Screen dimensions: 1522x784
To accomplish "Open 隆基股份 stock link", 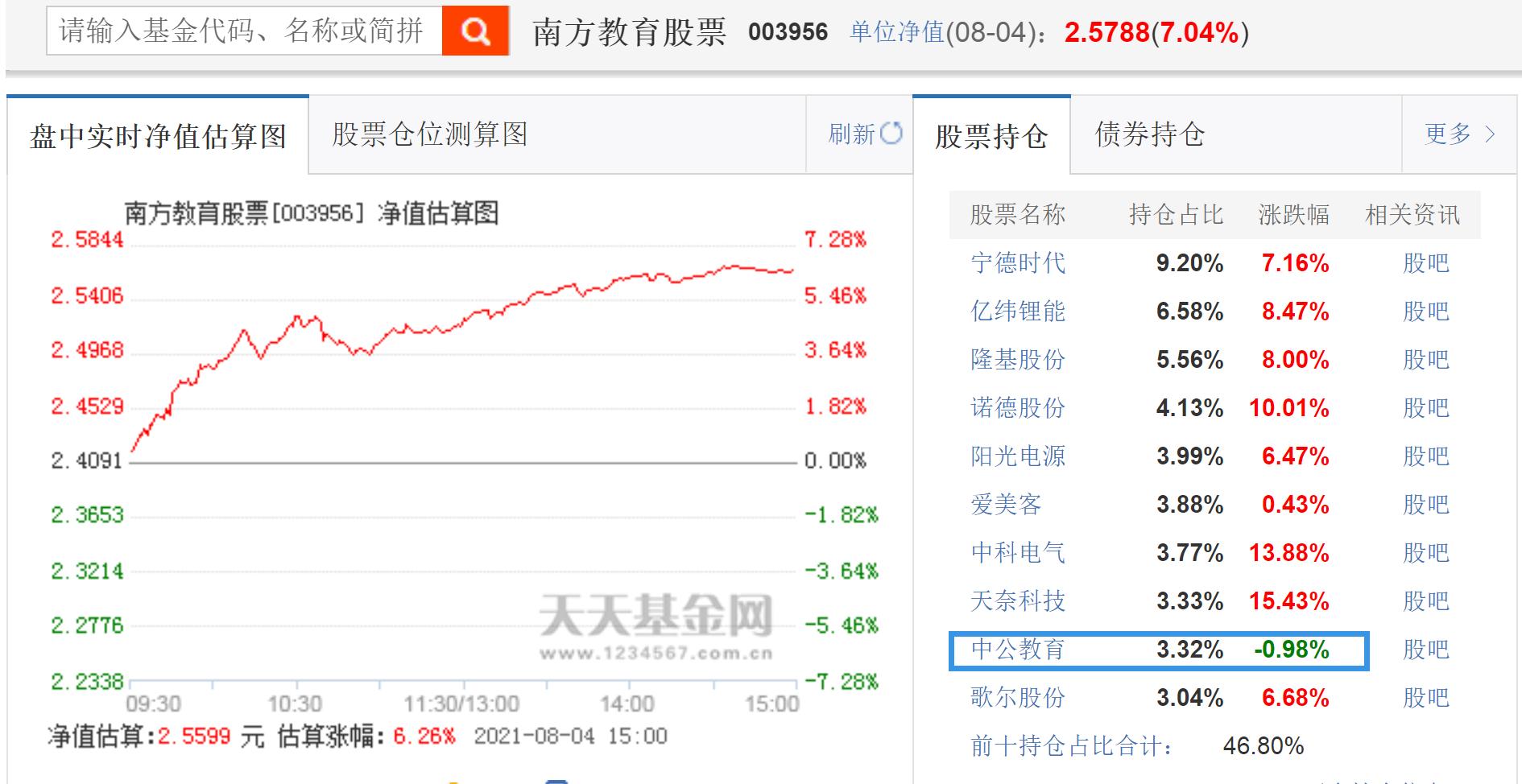I will pos(1018,360).
